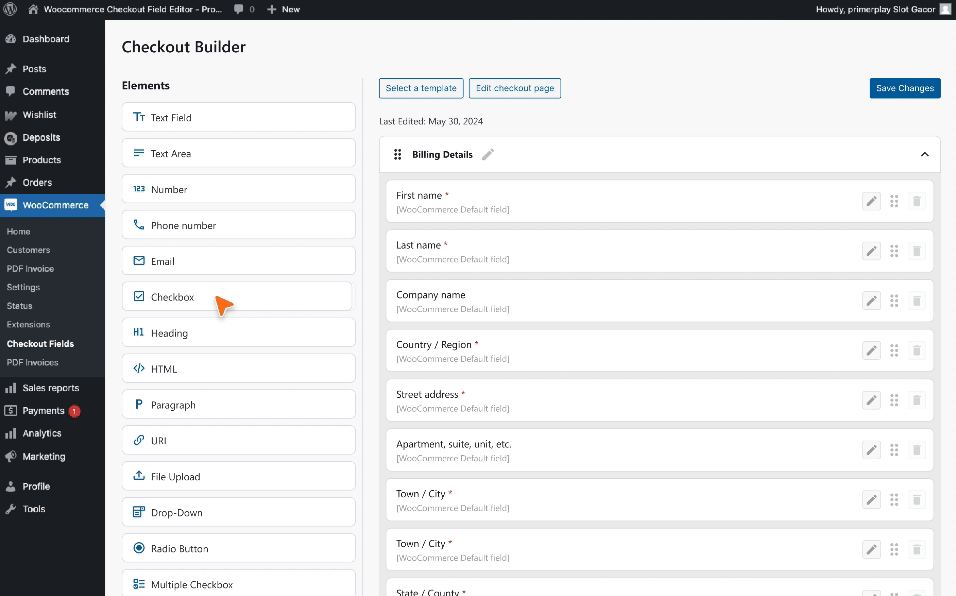This screenshot has height=596, width=956.
Task: Collapse the Billing Details section
Action: [924, 155]
